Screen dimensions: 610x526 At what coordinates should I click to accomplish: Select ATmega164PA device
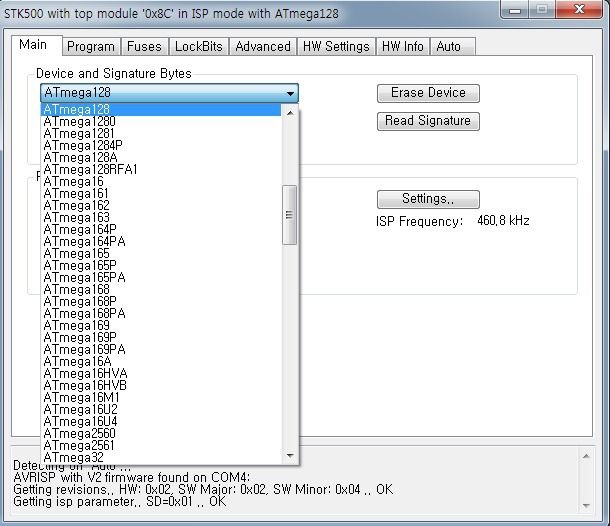[161, 242]
